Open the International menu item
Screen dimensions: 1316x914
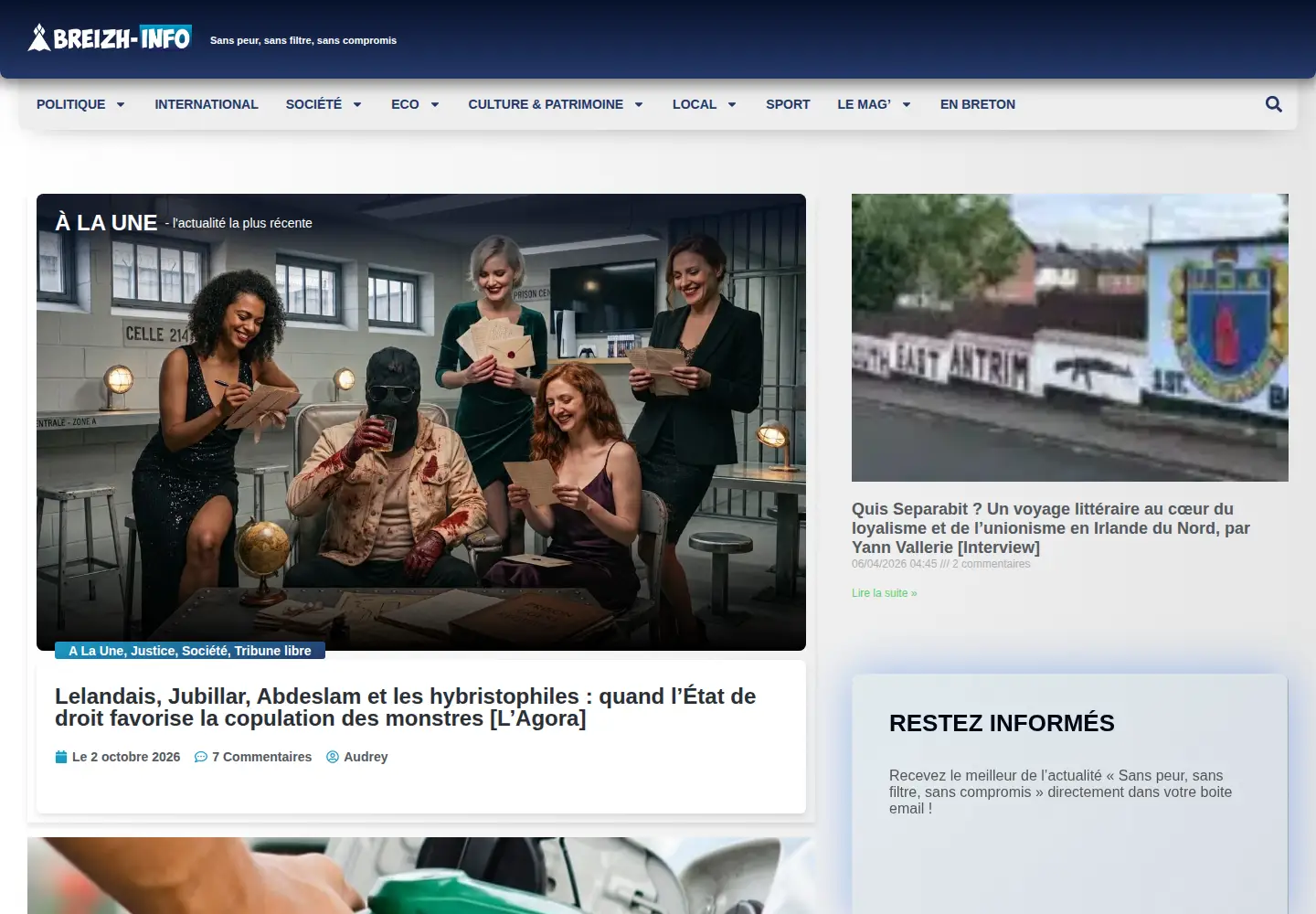click(207, 104)
